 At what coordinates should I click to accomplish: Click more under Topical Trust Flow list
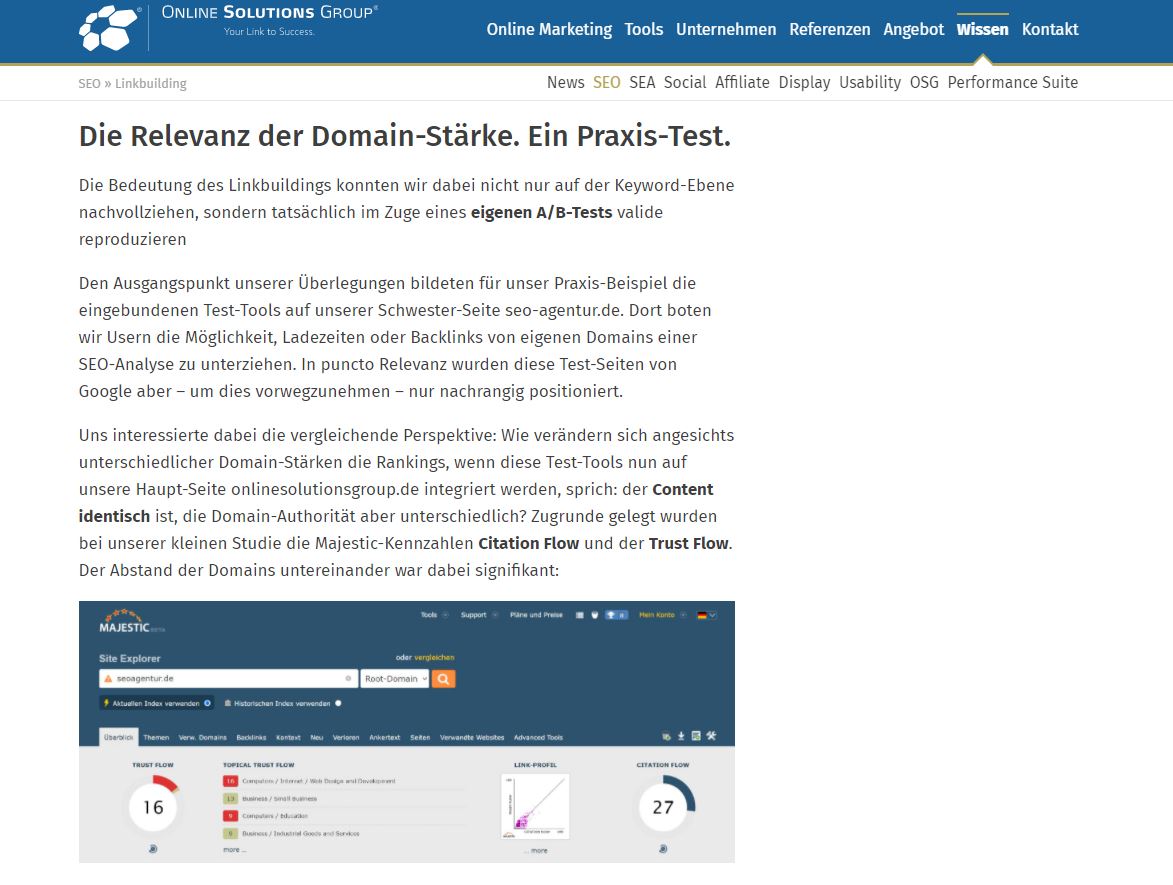(x=233, y=850)
